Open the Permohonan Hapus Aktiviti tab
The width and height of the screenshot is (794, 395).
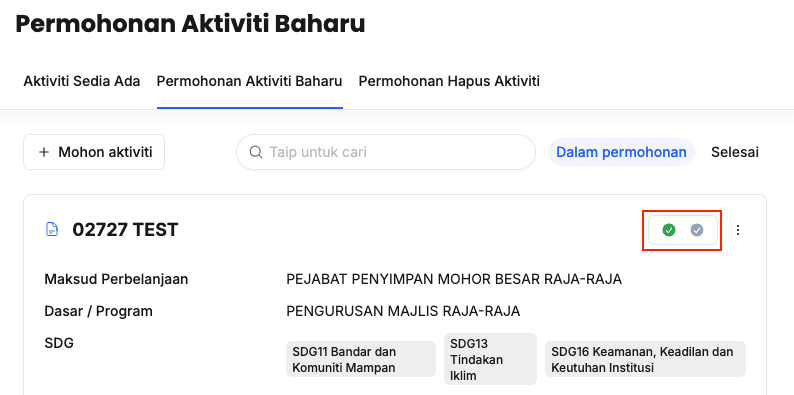[x=449, y=81]
